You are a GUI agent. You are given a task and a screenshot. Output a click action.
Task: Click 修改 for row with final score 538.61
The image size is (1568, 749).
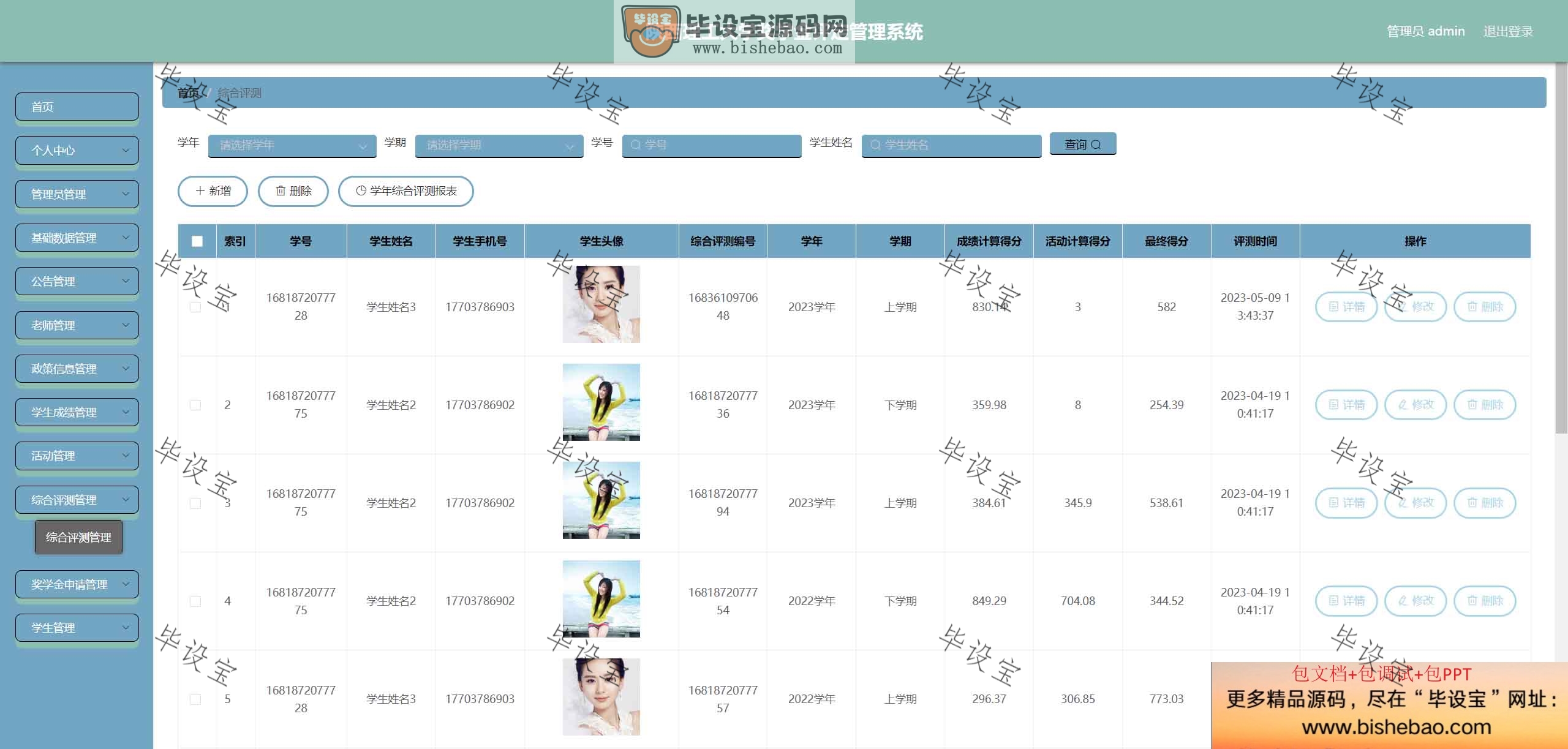pyautogui.click(x=1415, y=503)
